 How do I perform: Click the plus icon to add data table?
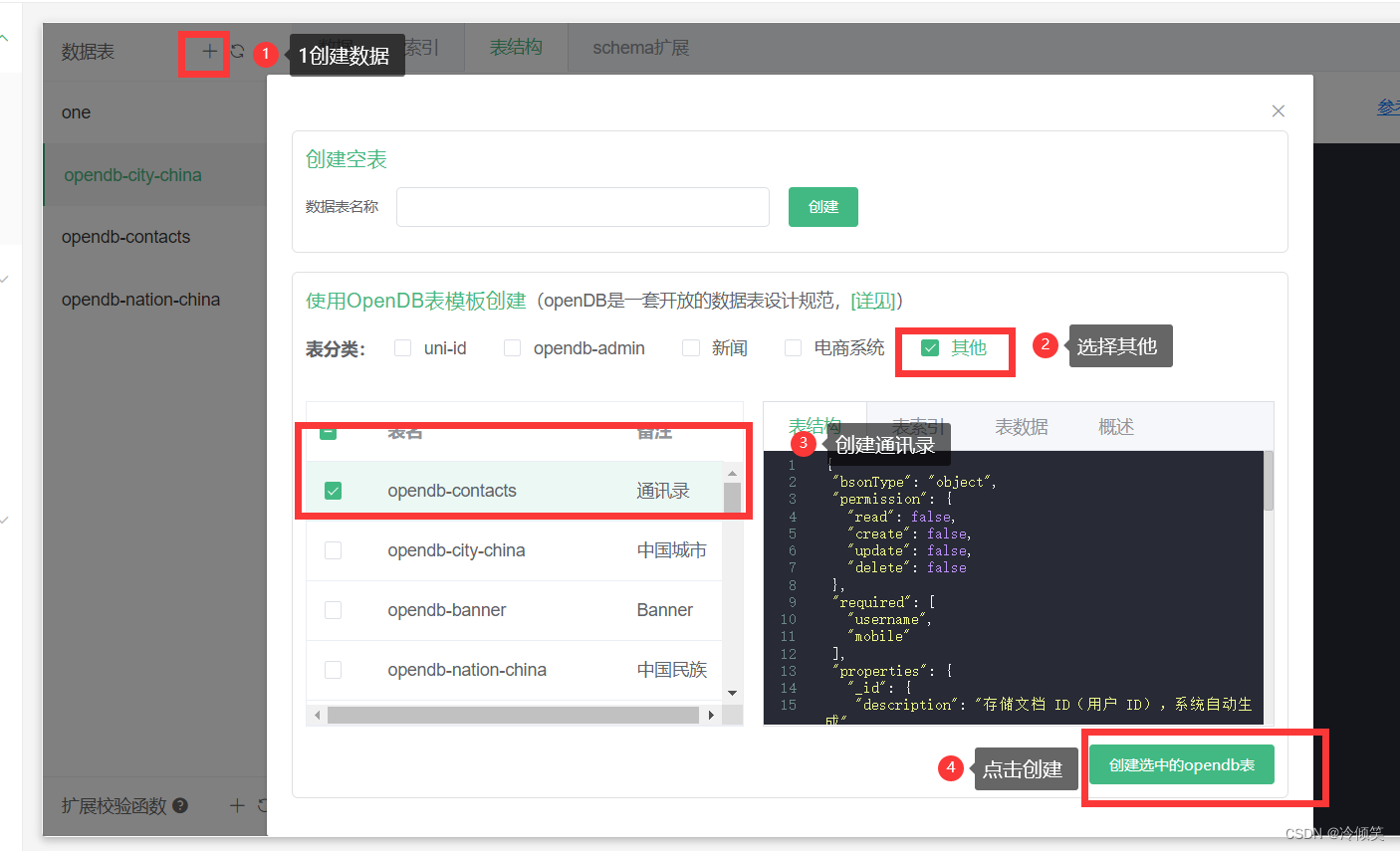coord(209,52)
